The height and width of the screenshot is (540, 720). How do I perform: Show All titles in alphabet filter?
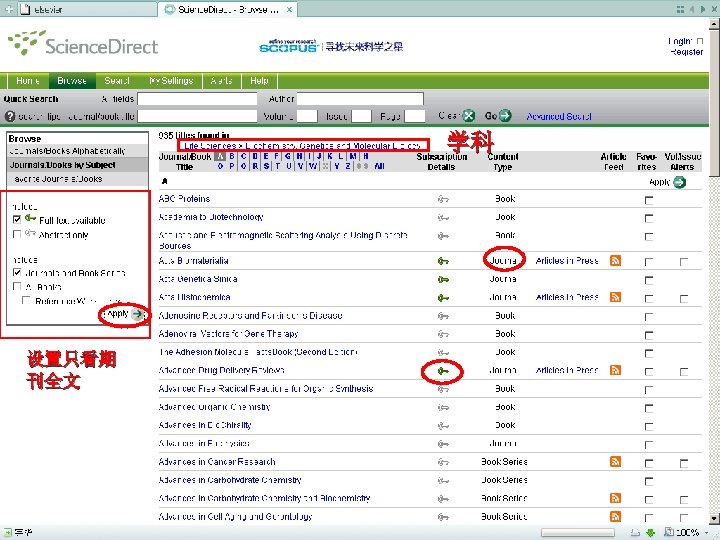point(379,166)
